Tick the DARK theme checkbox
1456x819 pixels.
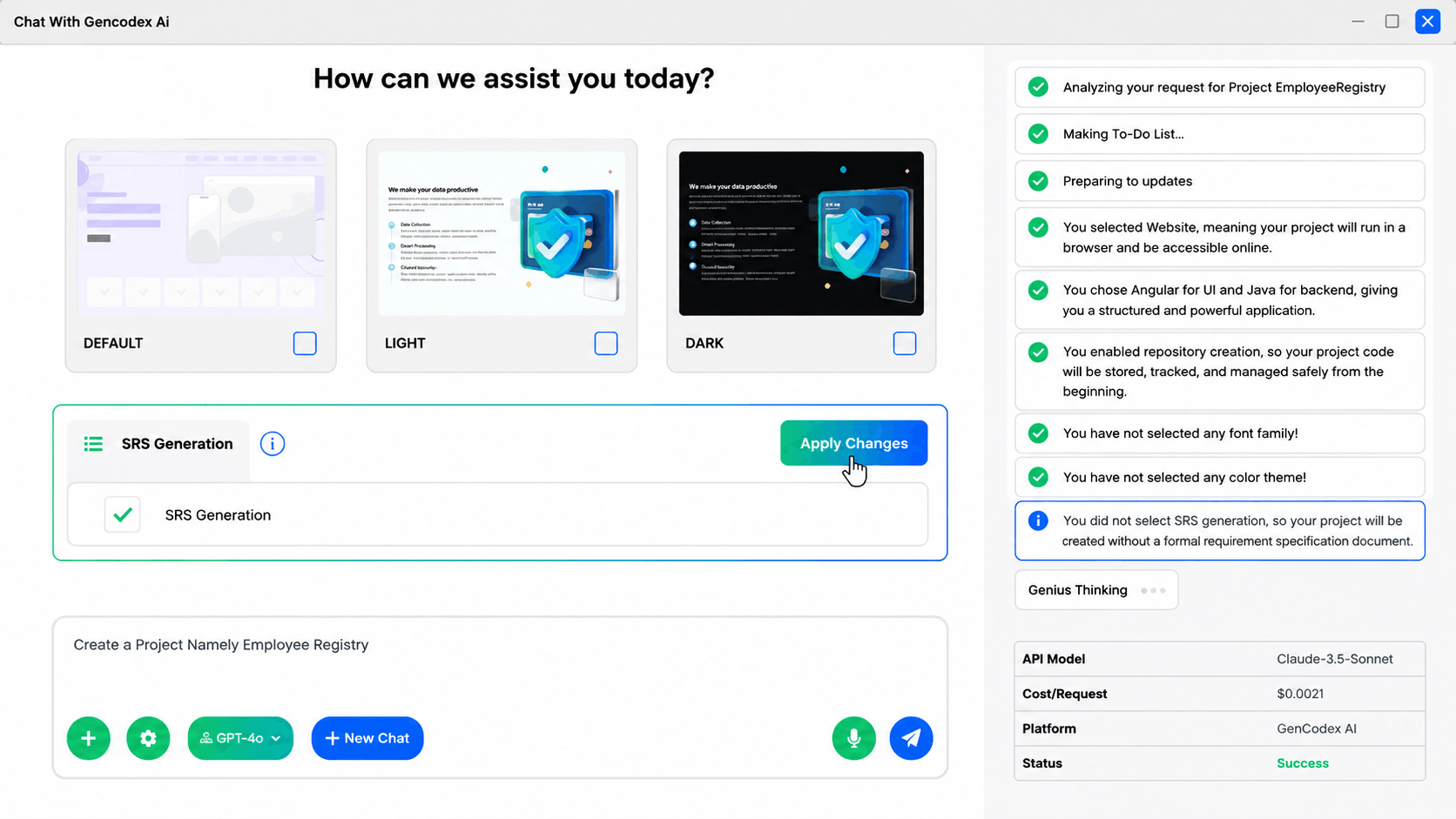click(x=905, y=343)
